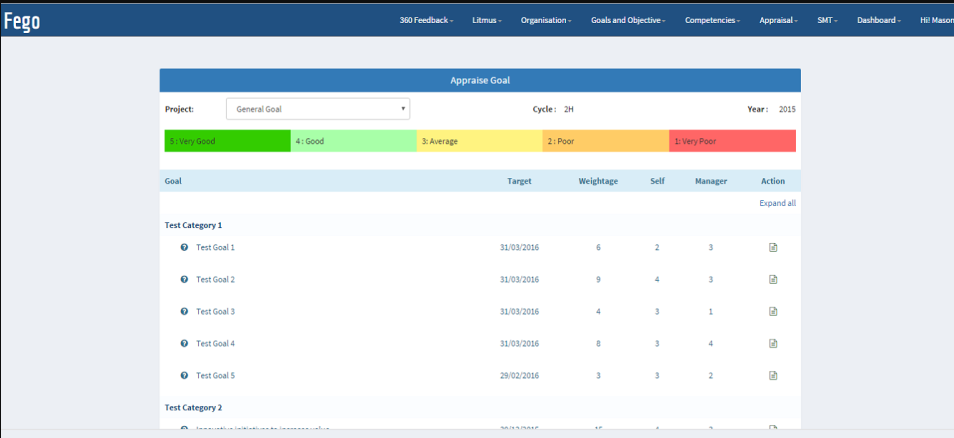Open the Appraisal menu
Screen dimensions: 954x438
pyautogui.click(x=778, y=20)
